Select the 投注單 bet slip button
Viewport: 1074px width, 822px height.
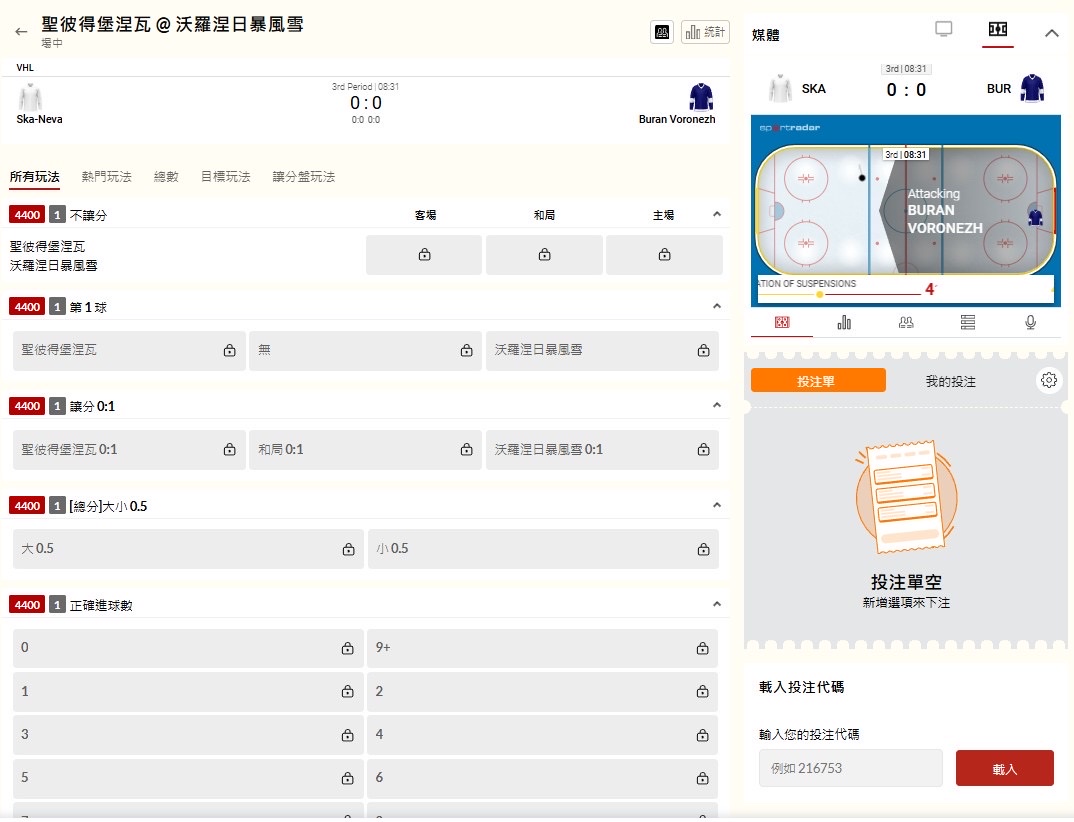(x=817, y=381)
